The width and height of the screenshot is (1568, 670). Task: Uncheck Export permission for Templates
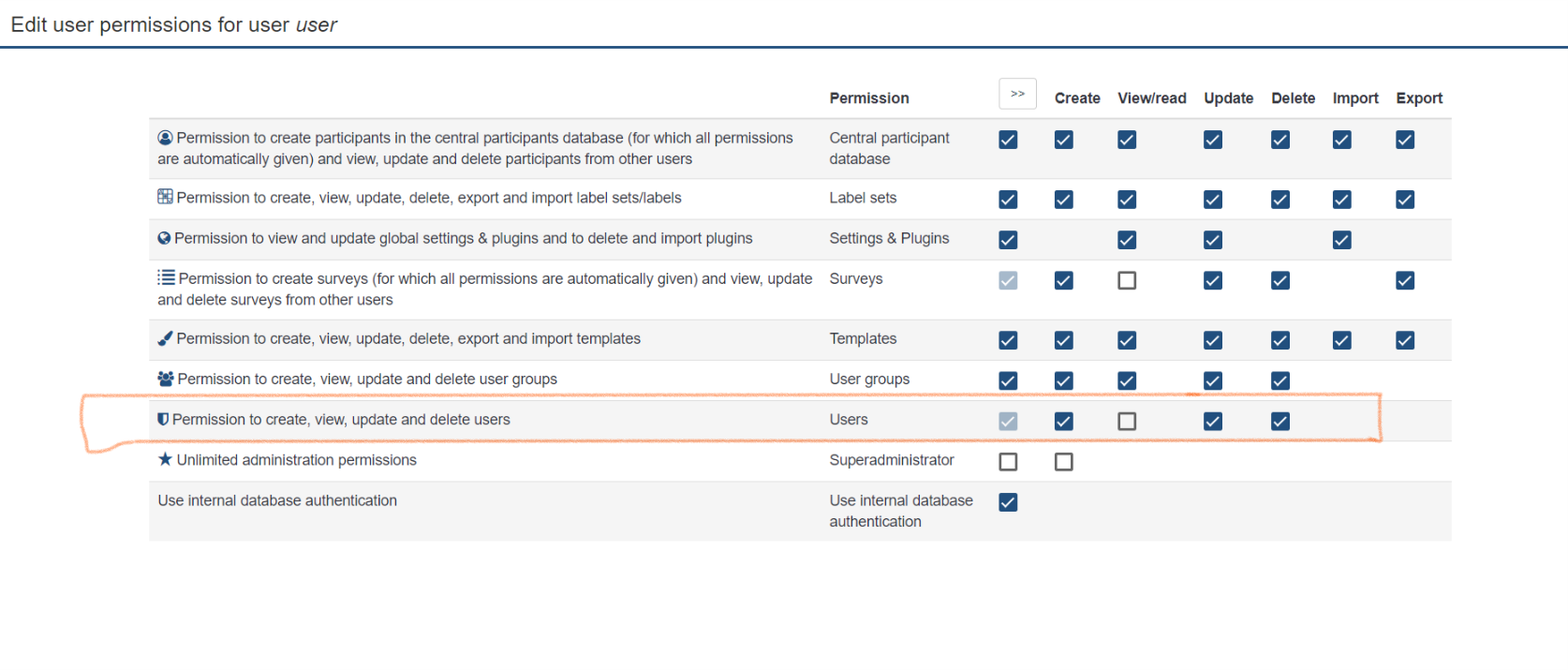(x=1405, y=340)
